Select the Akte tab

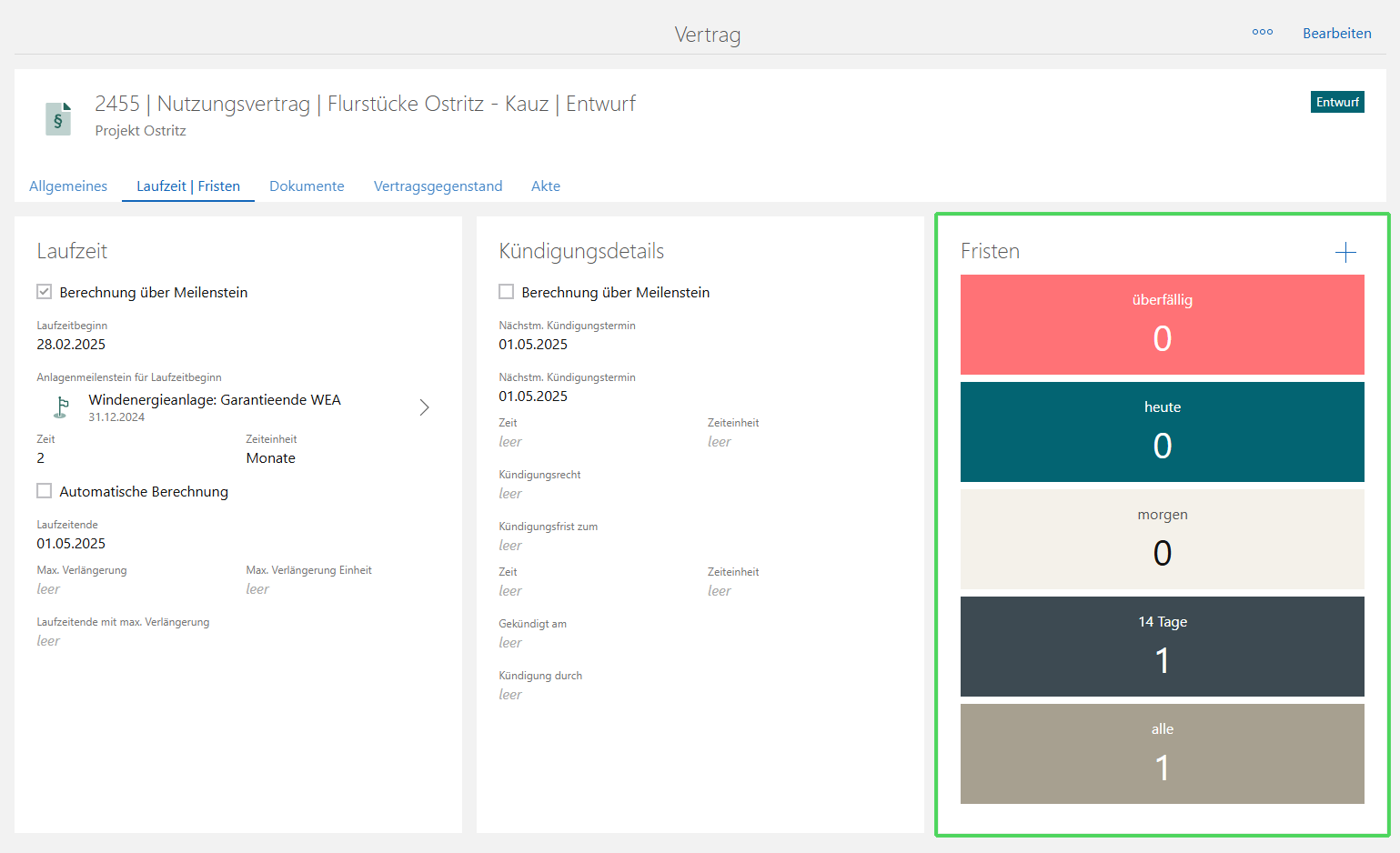click(546, 186)
